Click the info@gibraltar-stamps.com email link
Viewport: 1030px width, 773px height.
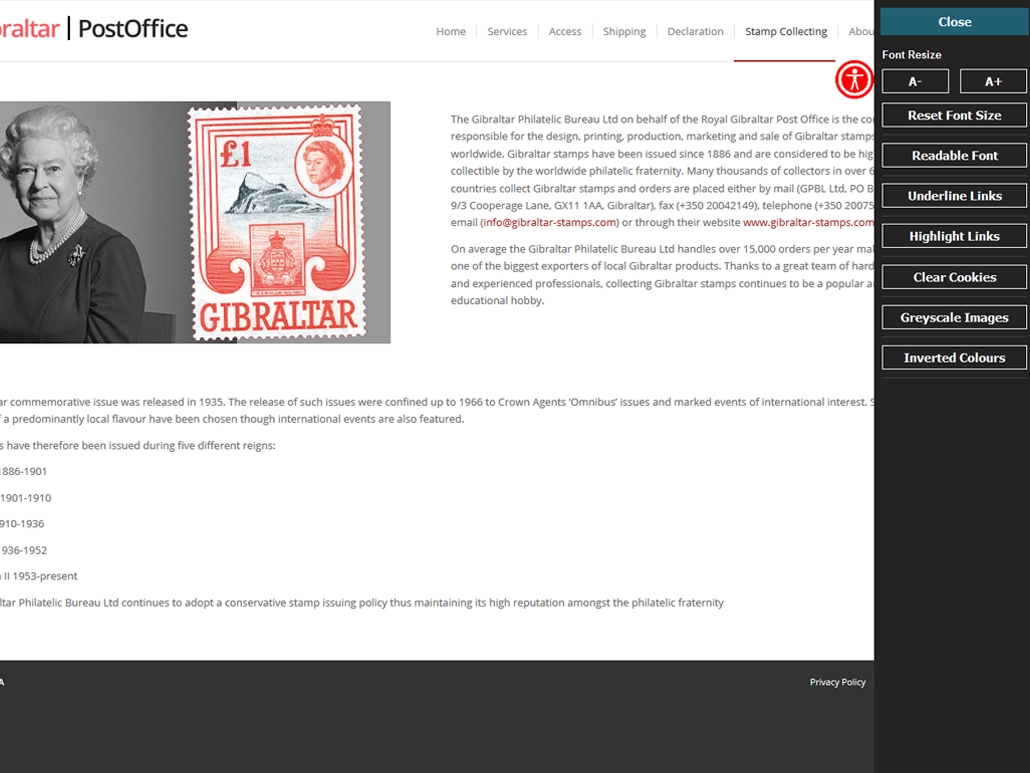(549, 223)
